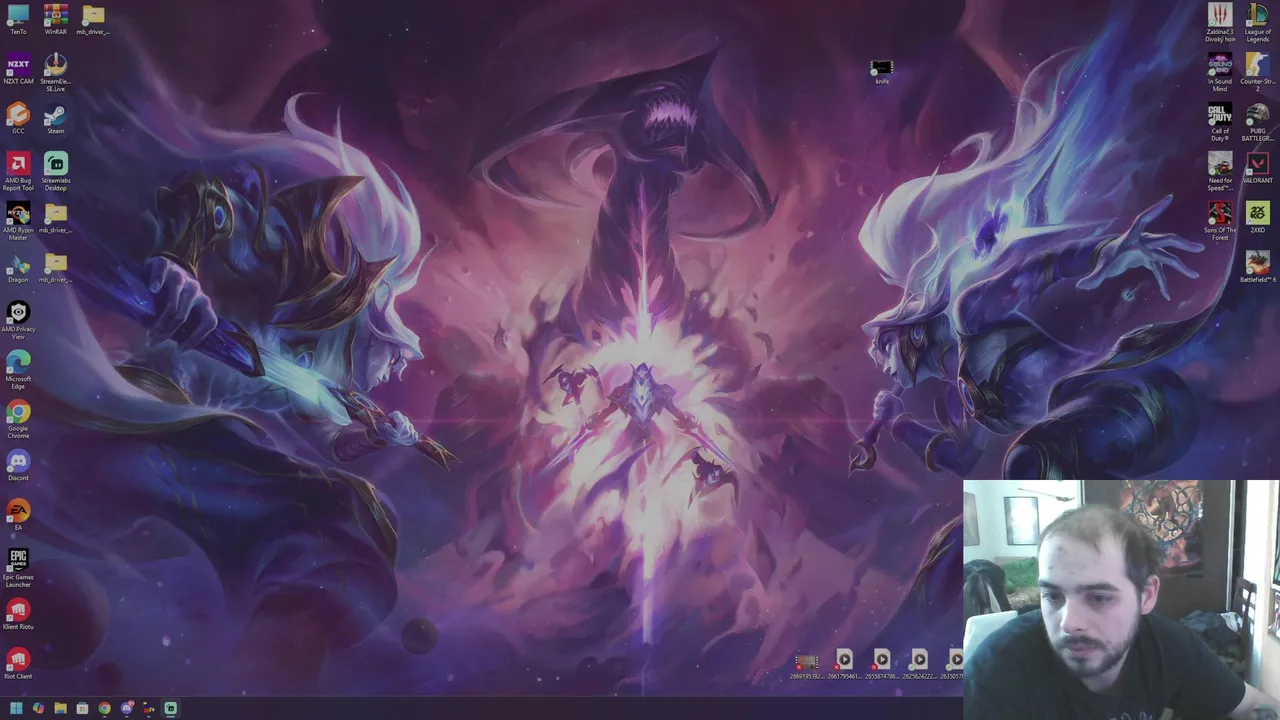The image size is (1280, 720).
Task: Open File Explorer in the taskbar
Action: click(60, 709)
